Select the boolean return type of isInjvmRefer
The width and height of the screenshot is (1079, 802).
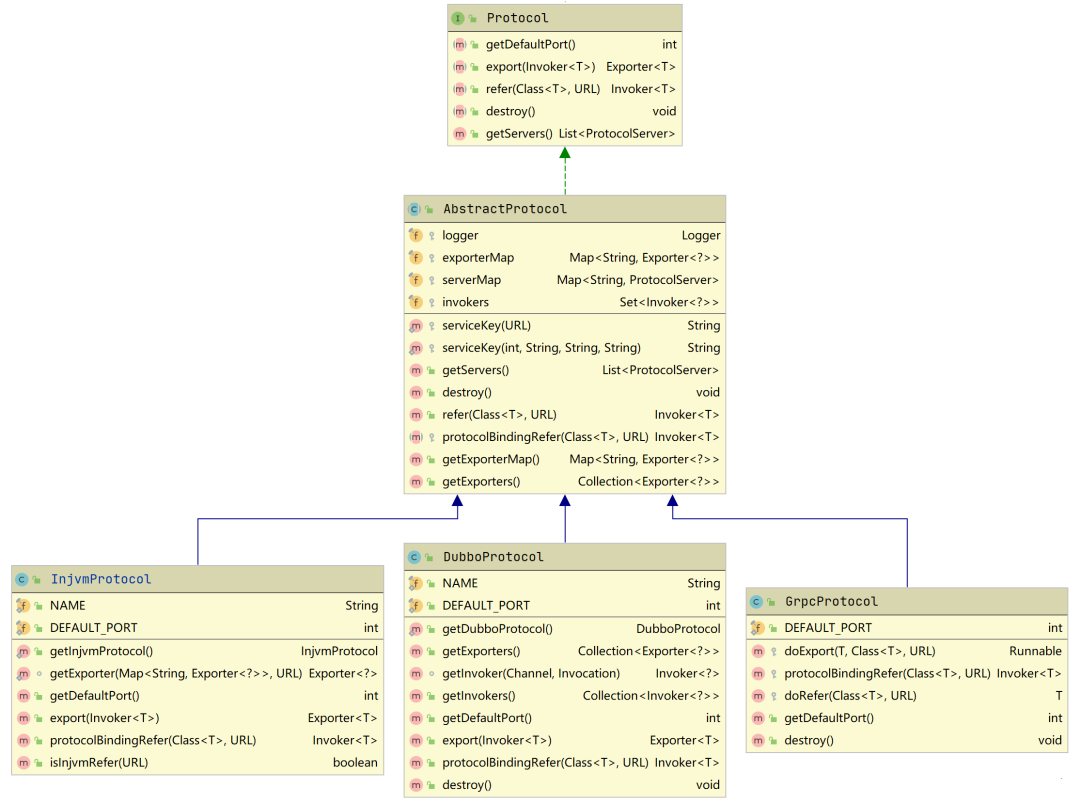tap(355, 763)
